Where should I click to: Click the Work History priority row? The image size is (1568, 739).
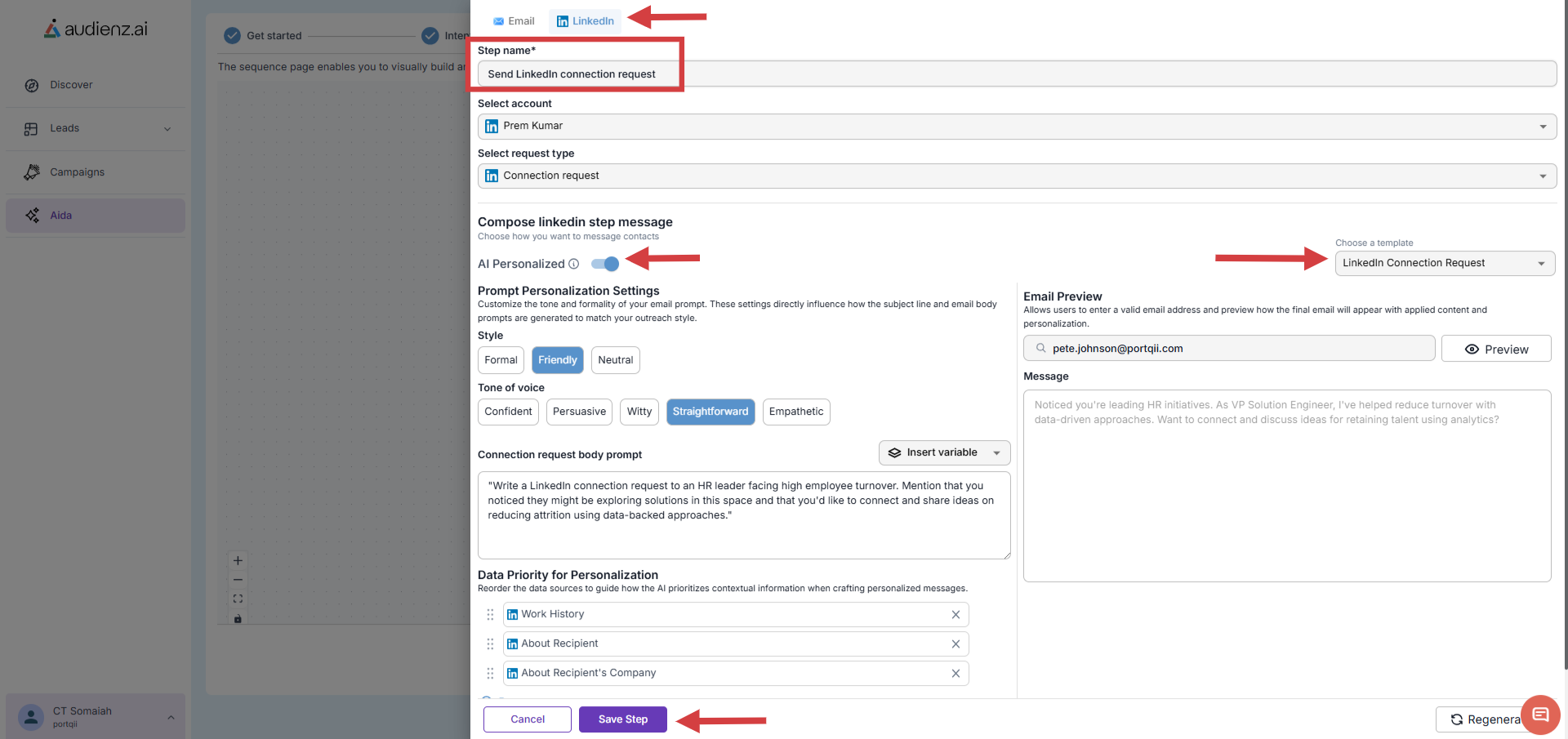coord(736,615)
